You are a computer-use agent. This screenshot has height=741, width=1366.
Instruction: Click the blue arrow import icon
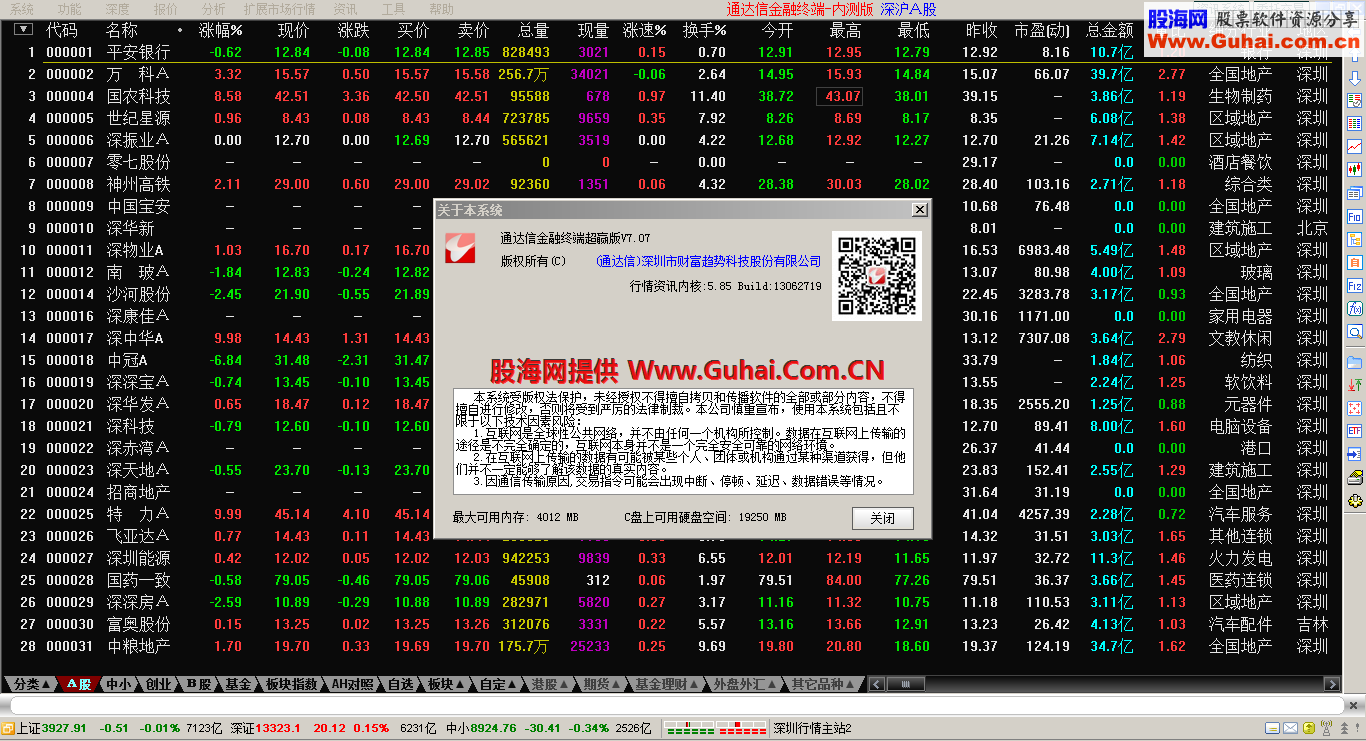[1355, 454]
